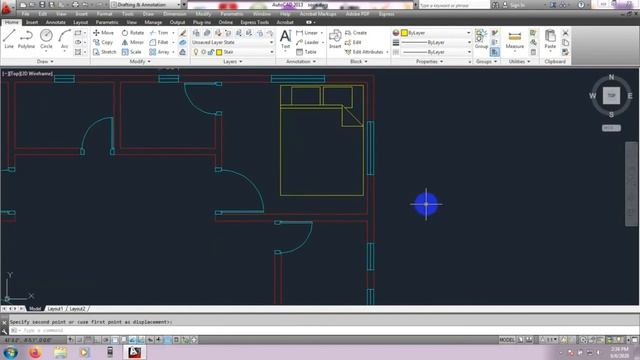The width and height of the screenshot is (640, 360).
Task: Toggle the Stair layer on/off lightbulb
Action: click(x=196, y=52)
